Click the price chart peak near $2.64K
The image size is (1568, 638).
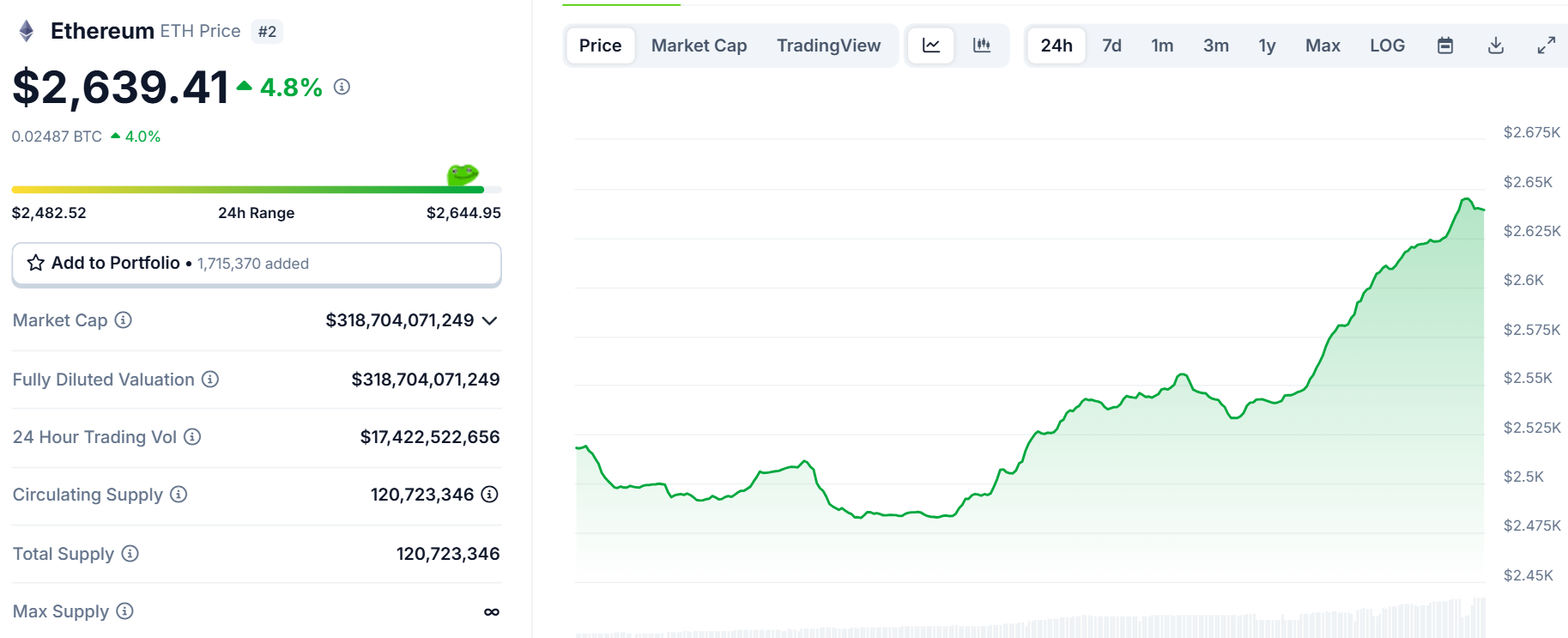[1466, 200]
